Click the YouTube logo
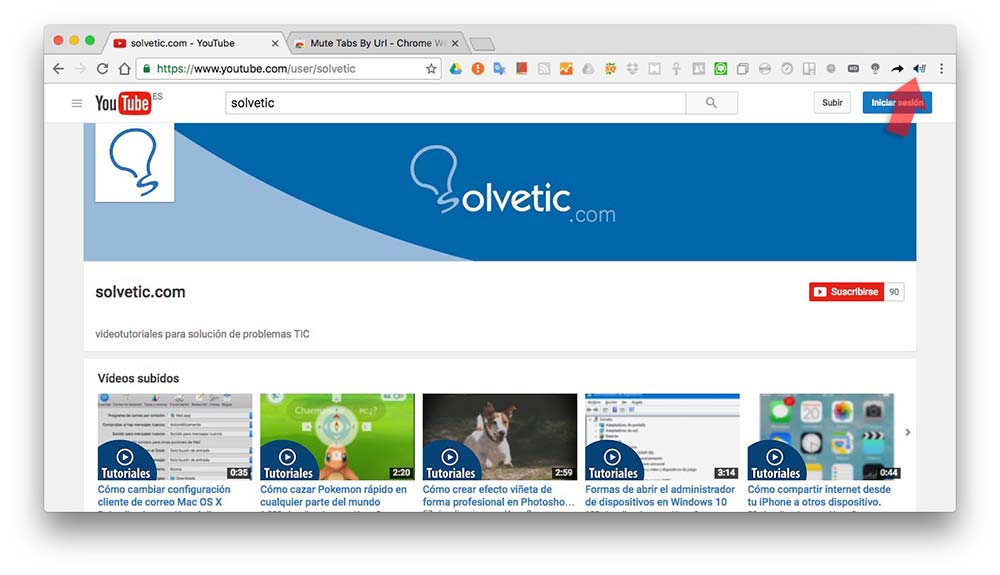1000x575 pixels. click(x=123, y=103)
